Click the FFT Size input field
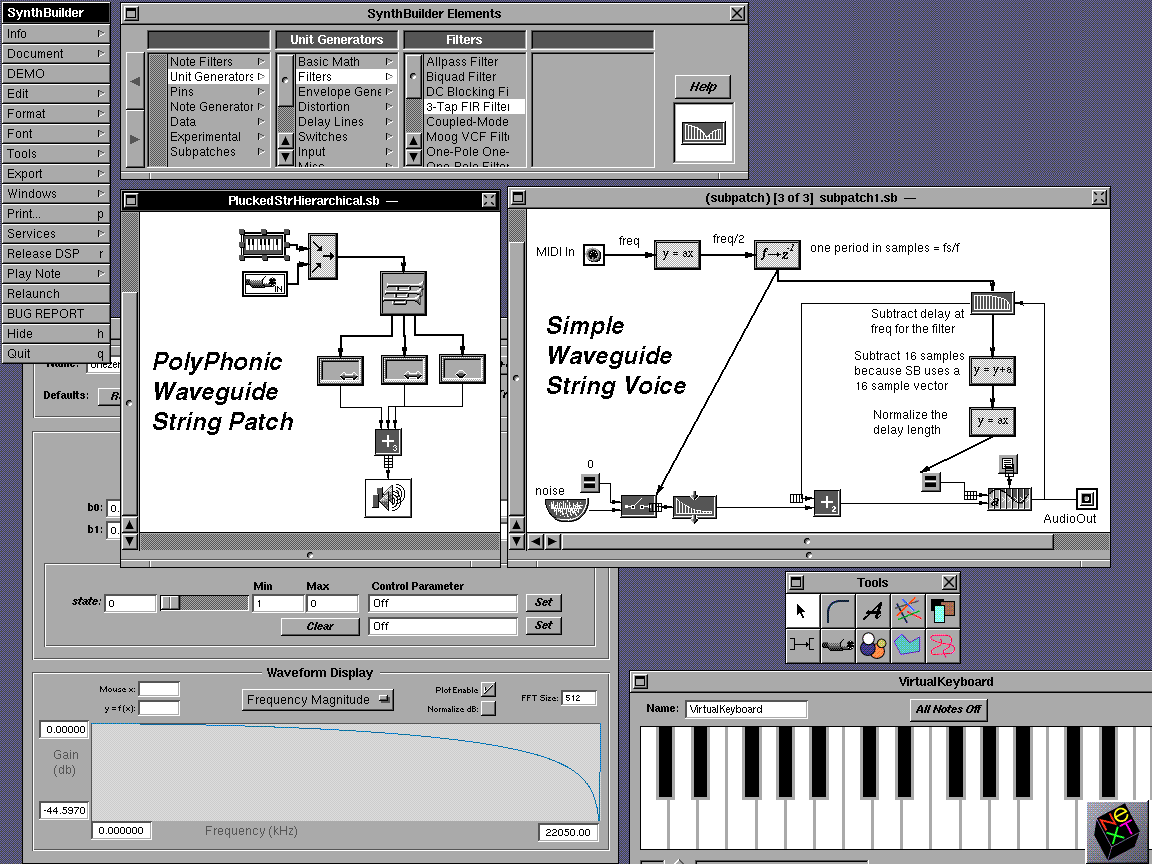Viewport: 1152px width, 864px height. click(x=579, y=698)
